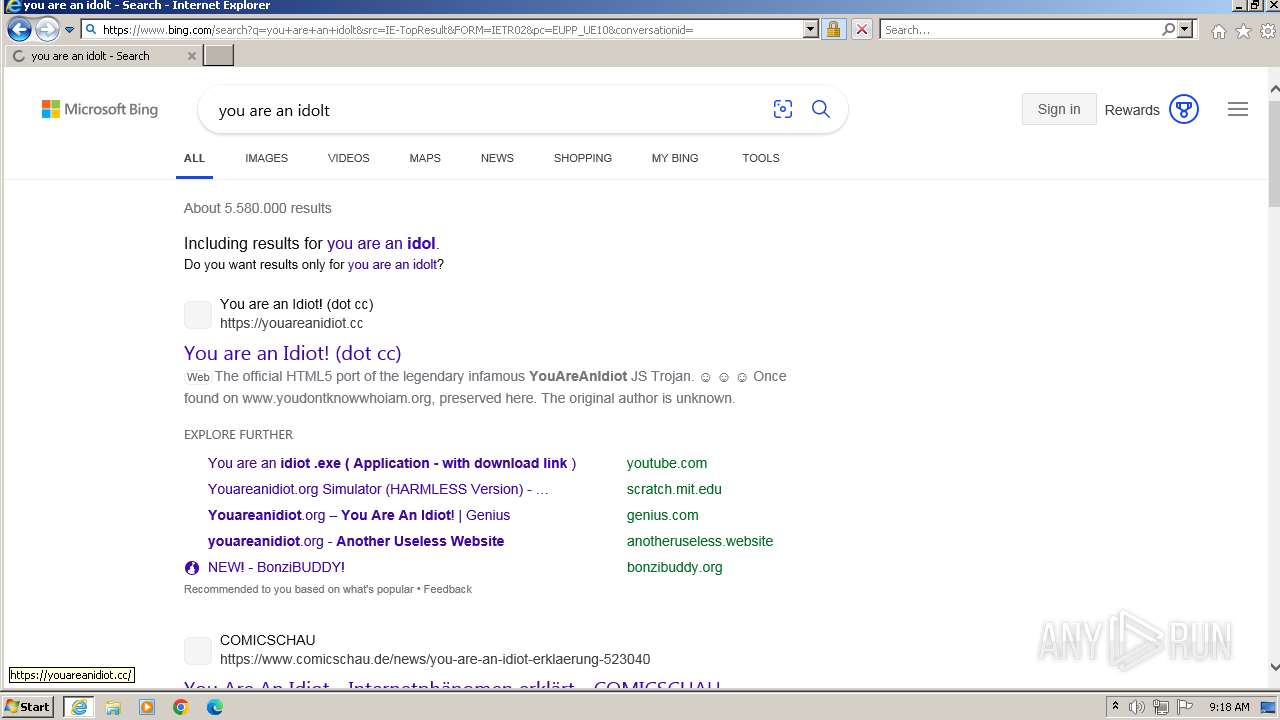The width and height of the screenshot is (1280, 720).
Task: Switch to IMAGES tab
Action: pos(266,158)
